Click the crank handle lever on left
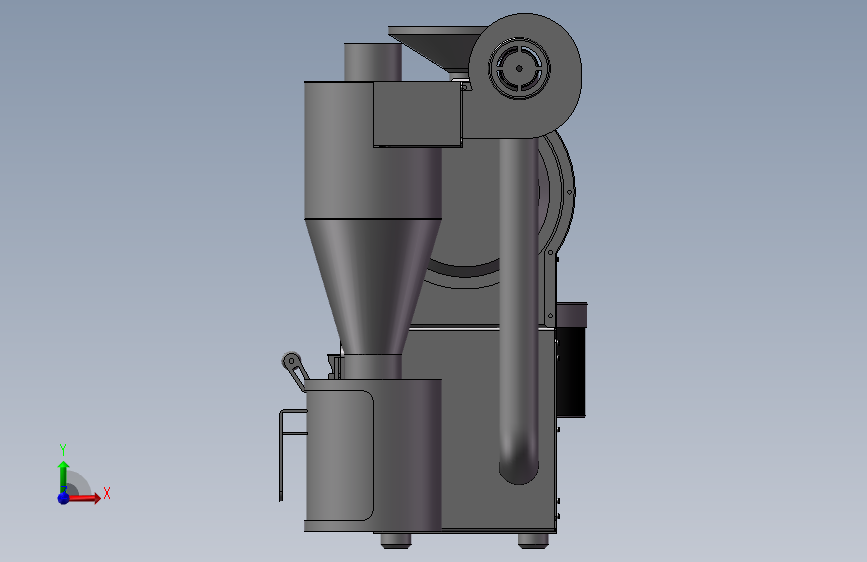 point(295,370)
